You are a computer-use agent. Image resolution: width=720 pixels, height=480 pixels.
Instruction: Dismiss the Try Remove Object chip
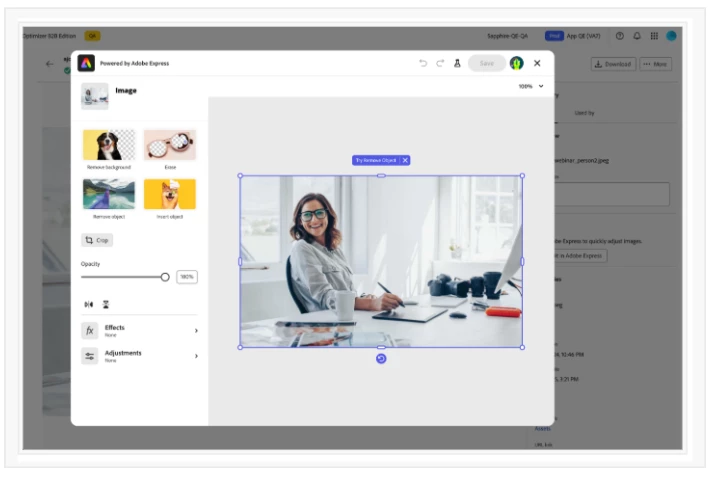click(405, 160)
